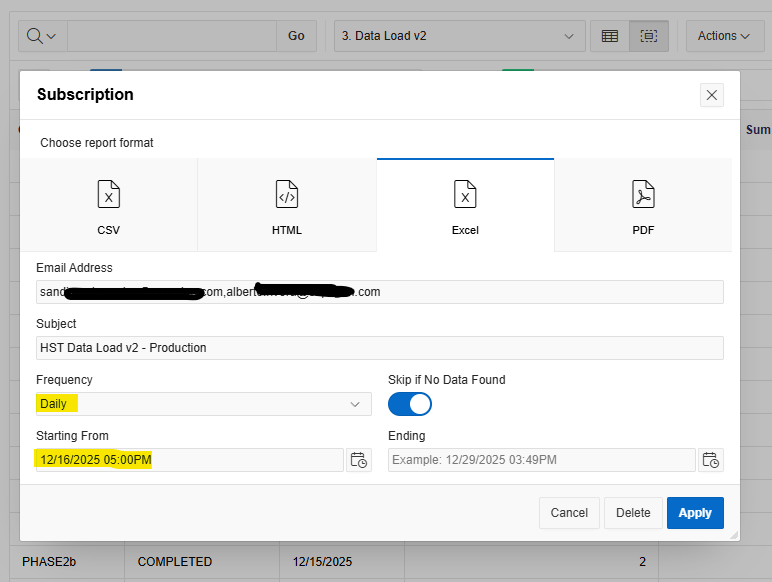Click the Delete subscription button

click(x=633, y=513)
